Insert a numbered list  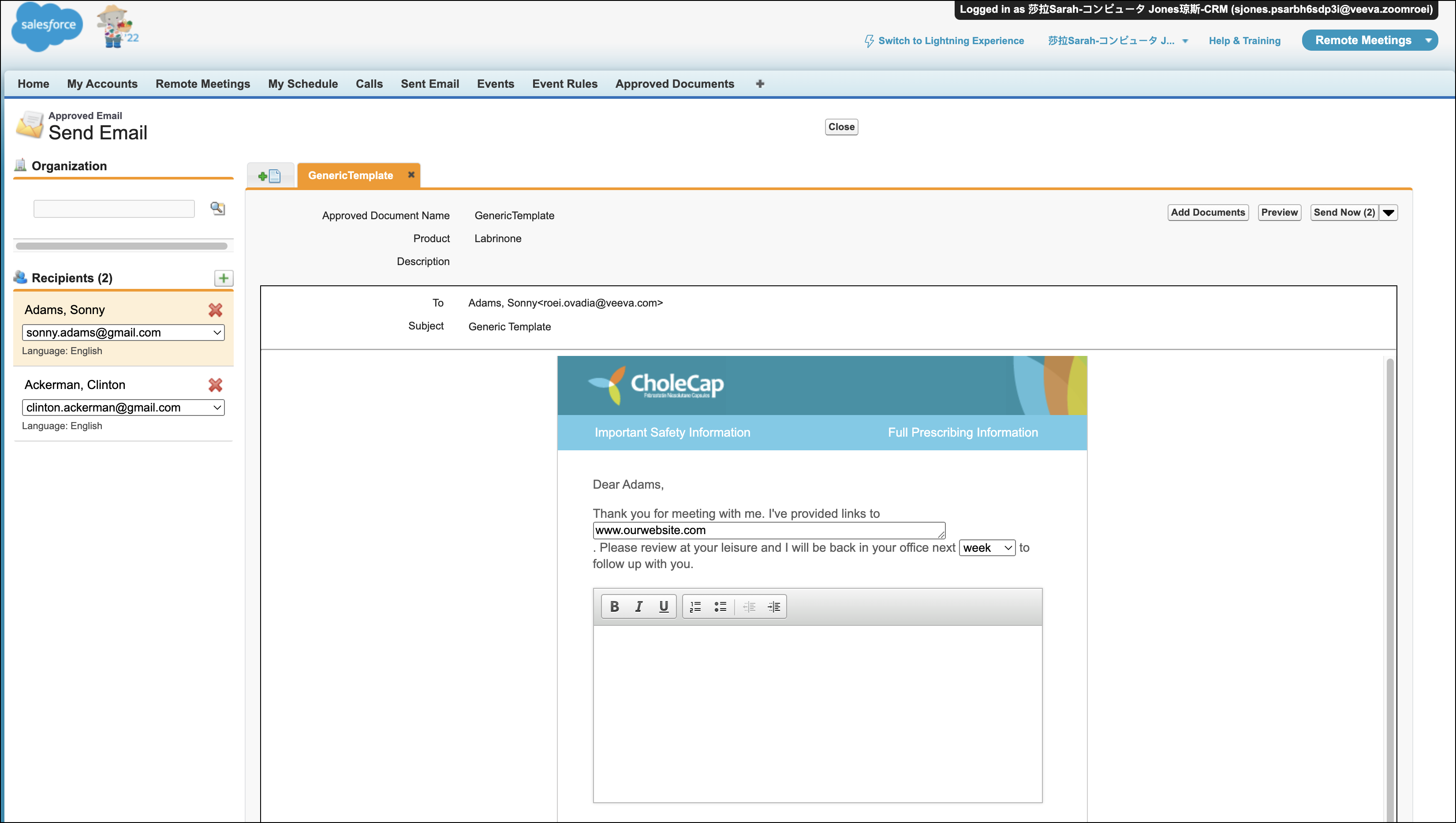695,606
